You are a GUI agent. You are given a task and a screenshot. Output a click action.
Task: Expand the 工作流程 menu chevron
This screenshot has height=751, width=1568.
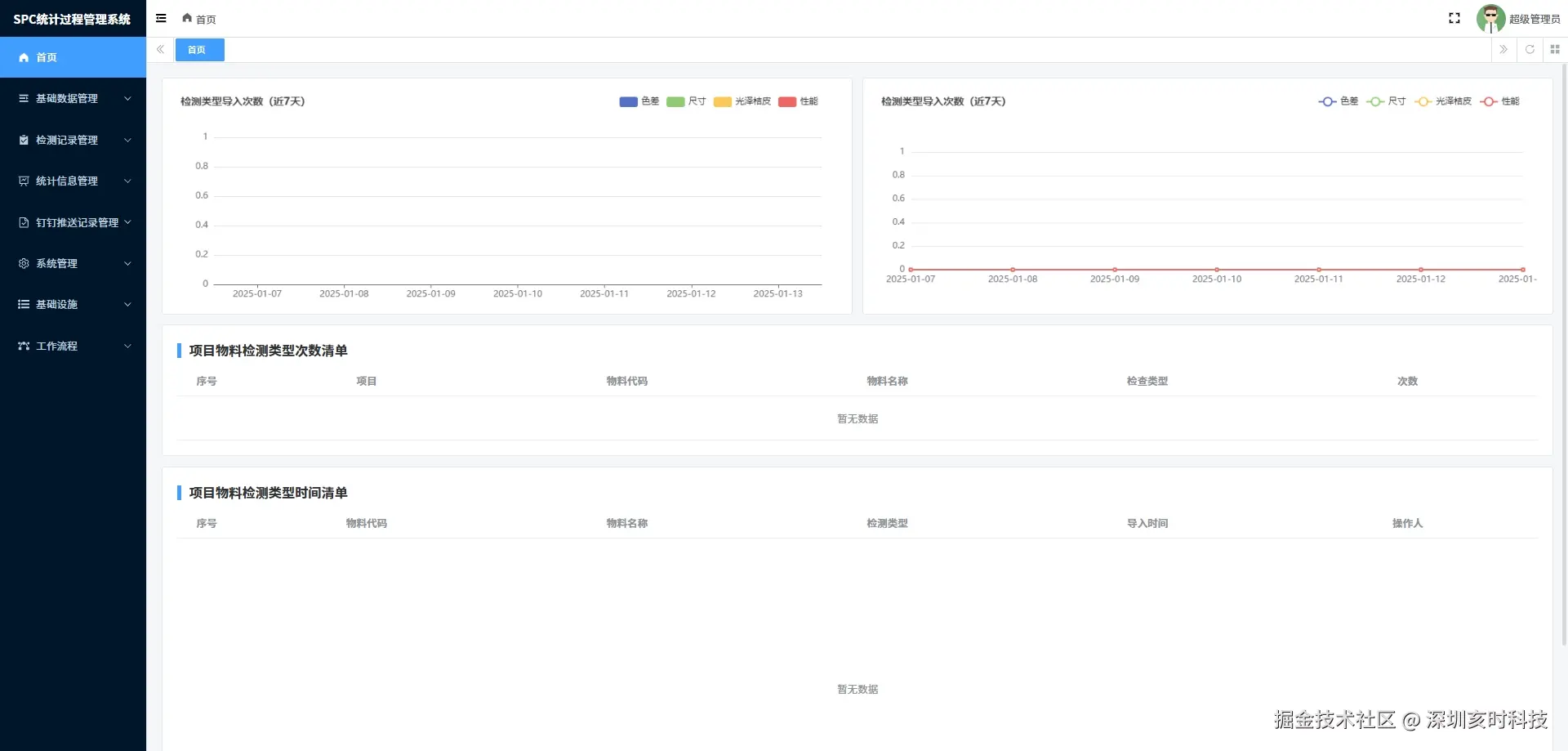point(127,346)
